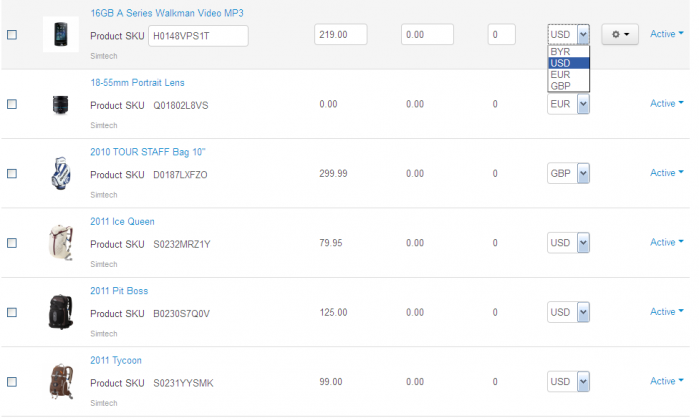The image size is (700, 418).
Task: Change Active status of 2011 Ice Queen
Action: pos(667,242)
